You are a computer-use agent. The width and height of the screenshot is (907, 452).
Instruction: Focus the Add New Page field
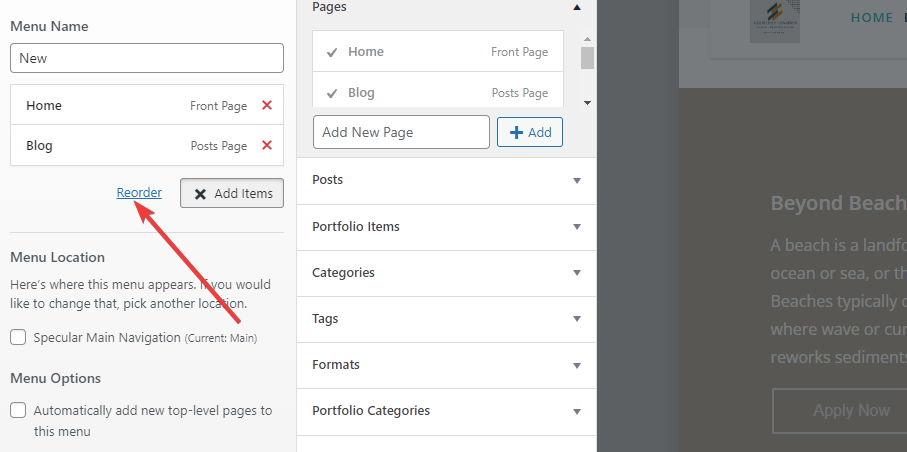point(401,132)
